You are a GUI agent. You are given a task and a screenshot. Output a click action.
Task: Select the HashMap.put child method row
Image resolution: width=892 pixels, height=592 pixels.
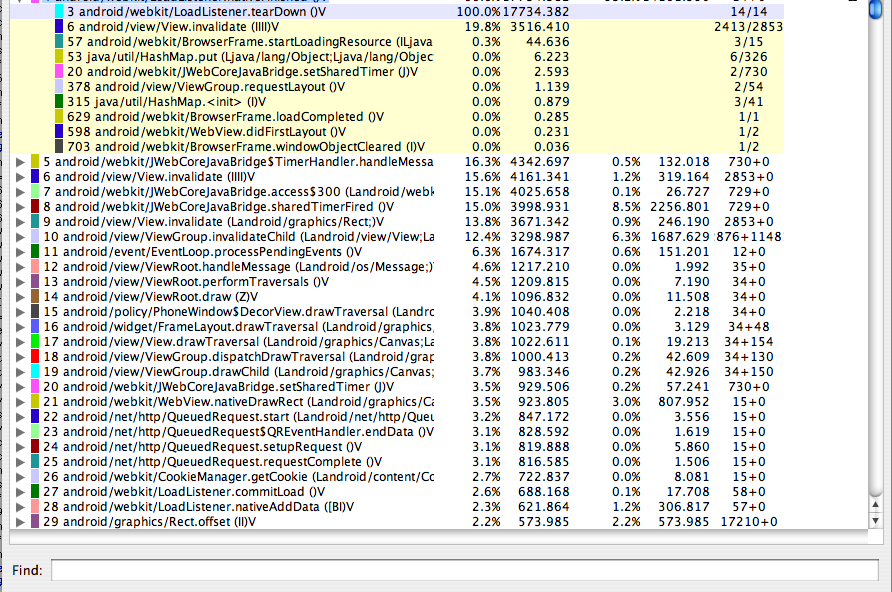coord(250,56)
